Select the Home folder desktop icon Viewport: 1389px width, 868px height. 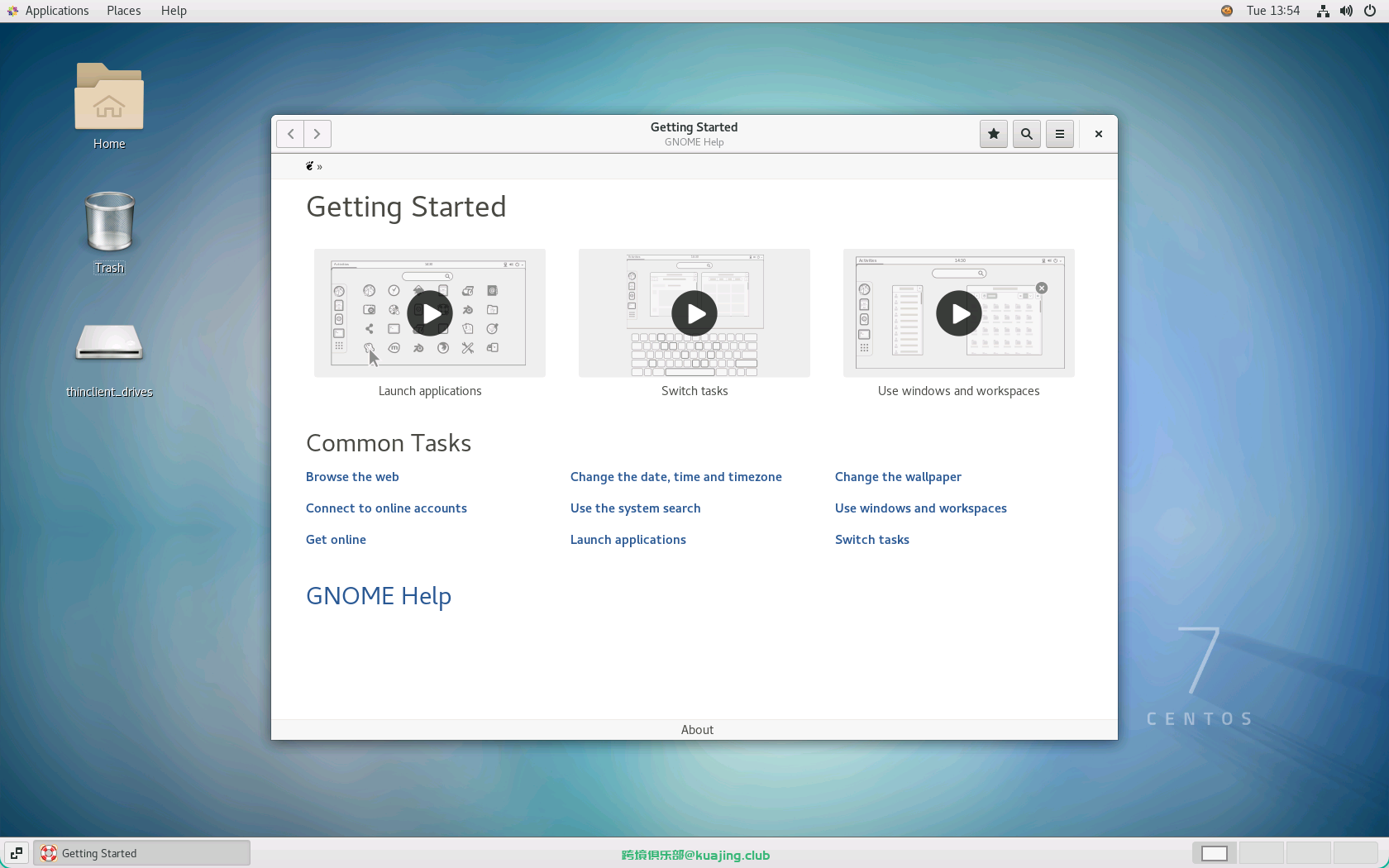coord(109,106)
